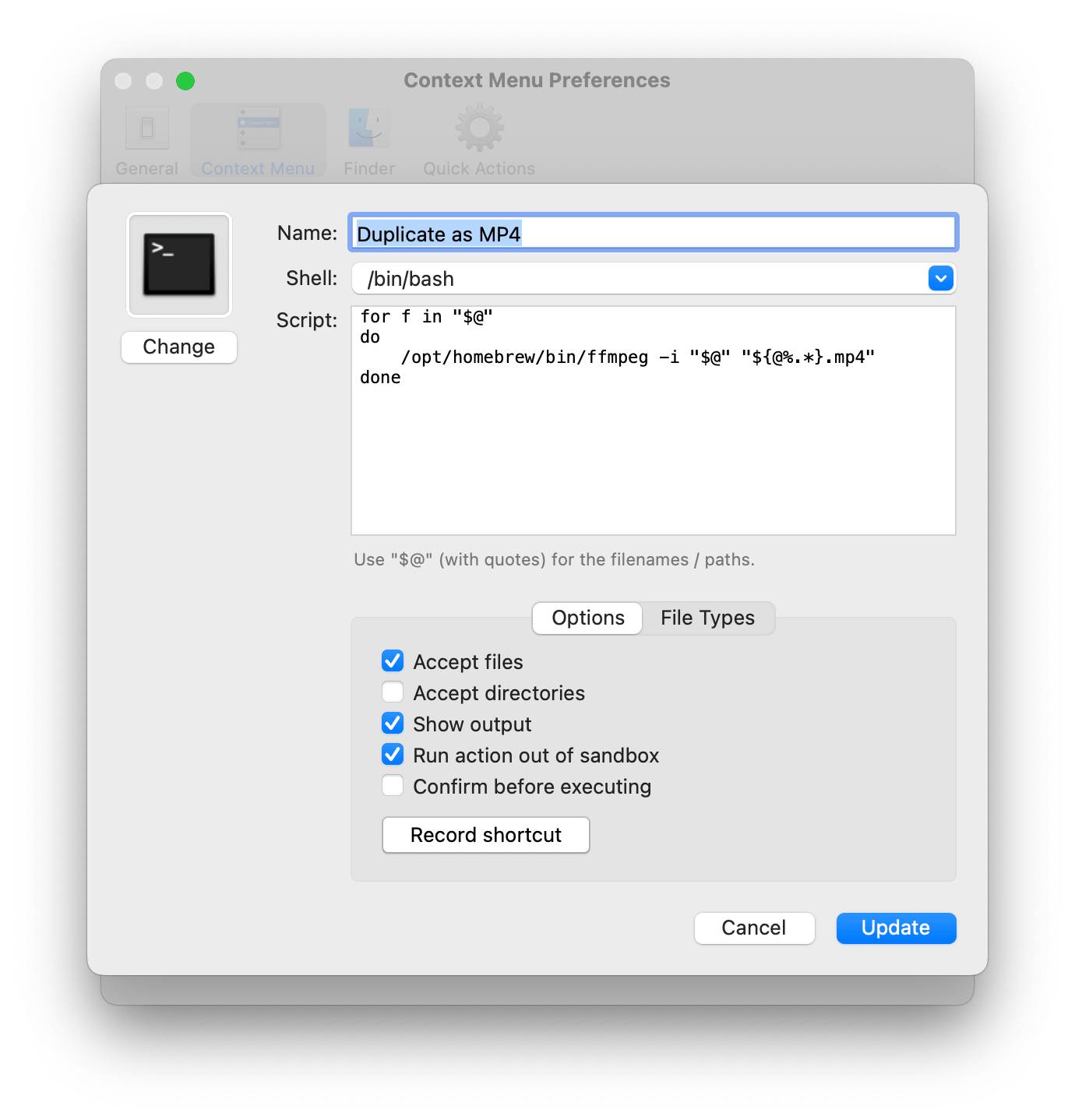The width and height of the screenshot is (1075, 1120).
Task: Click the green zoom window button
Action: tap(185, 81)
